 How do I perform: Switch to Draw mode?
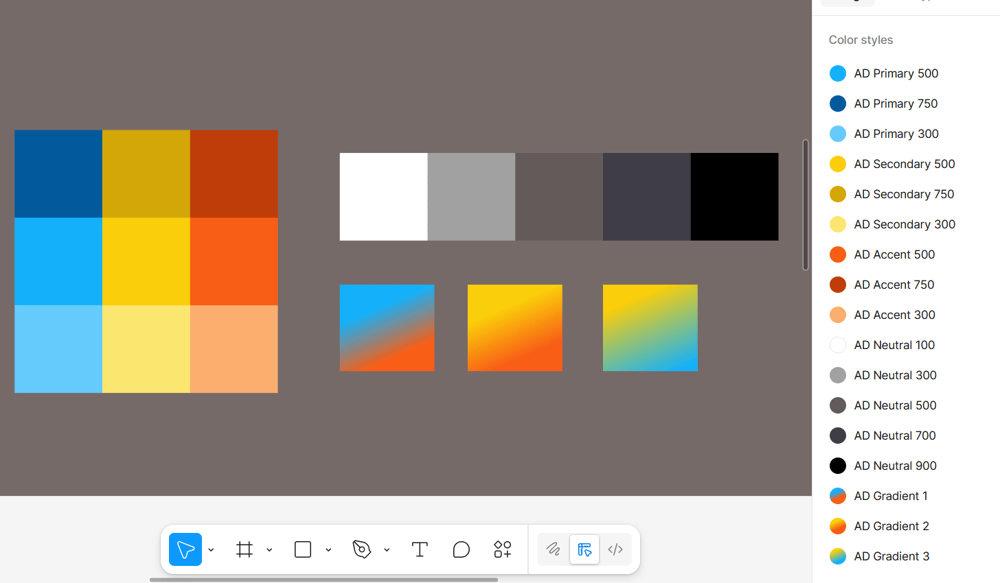[x=553, y=549]
